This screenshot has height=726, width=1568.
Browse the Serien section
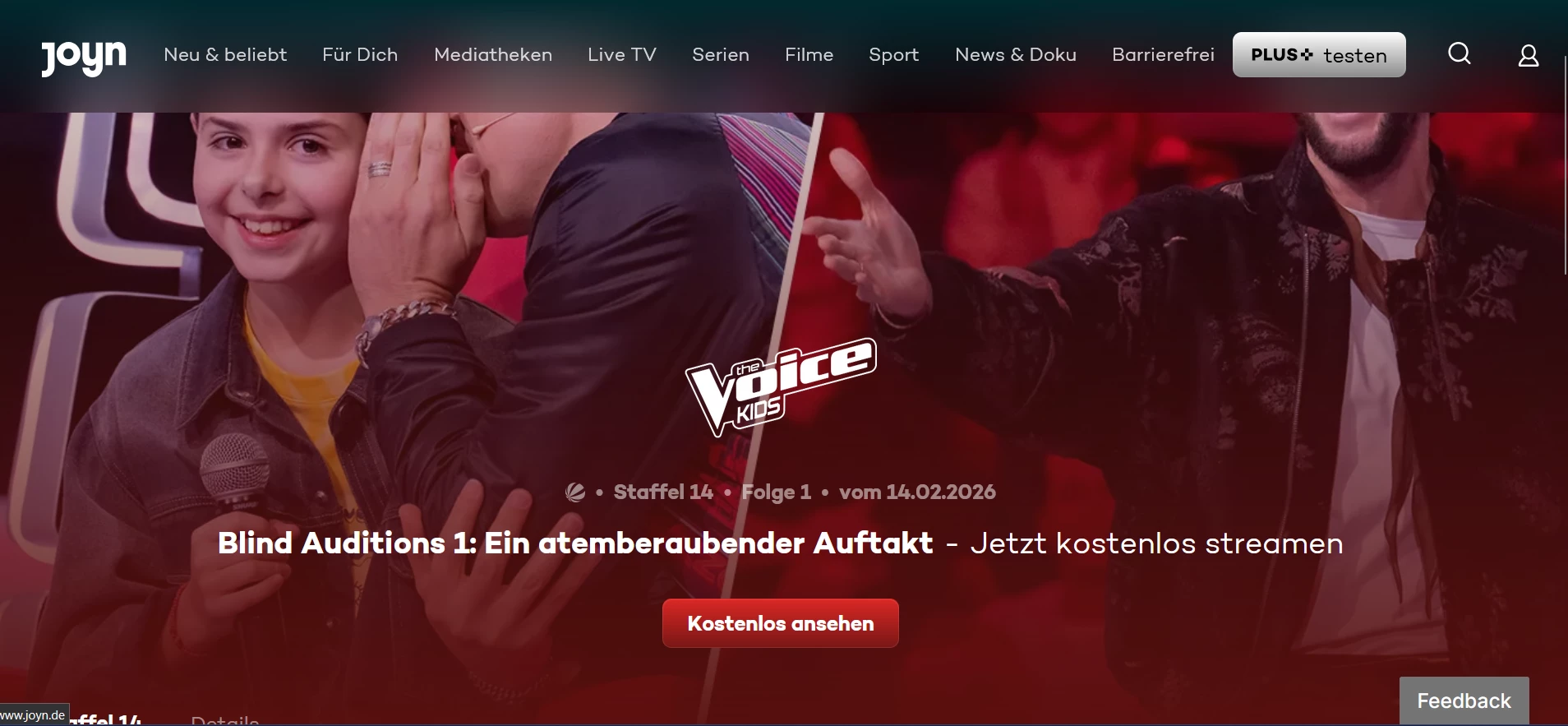[x=721, y=54]
